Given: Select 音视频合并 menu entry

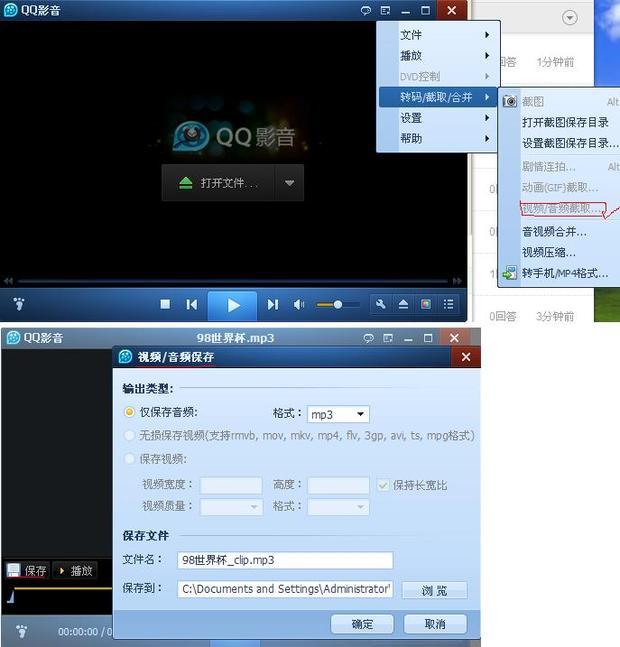Looking at the screenshot, I should point(554,232).
